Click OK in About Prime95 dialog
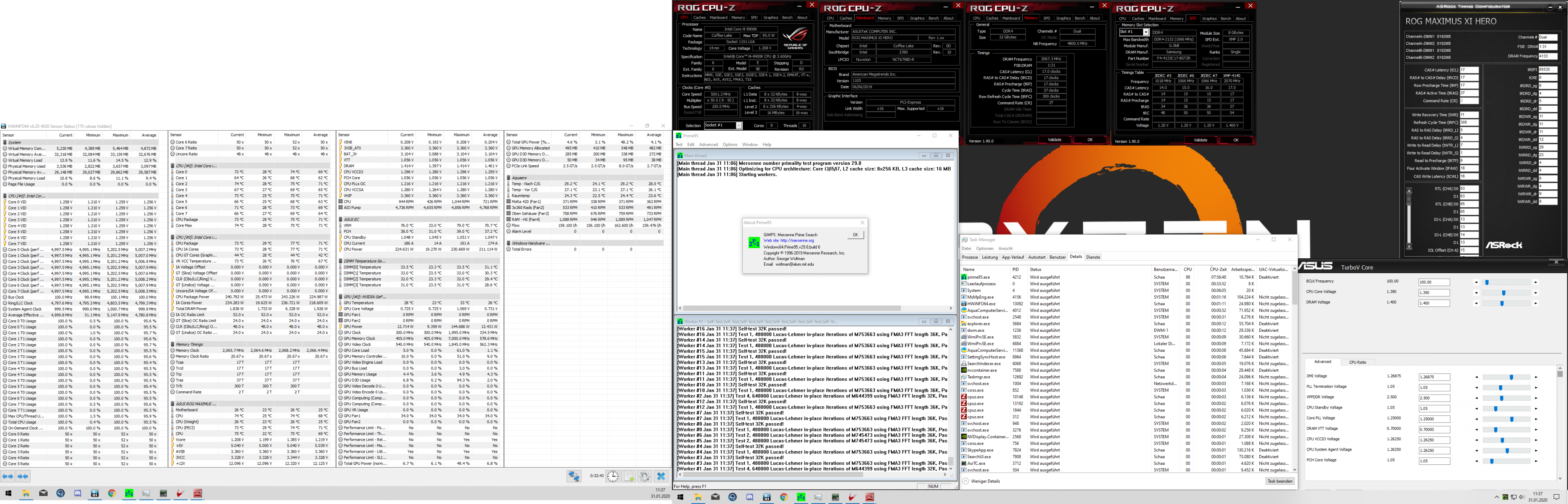Screen dimensions: 1568x504 click(x=855, y=235)
